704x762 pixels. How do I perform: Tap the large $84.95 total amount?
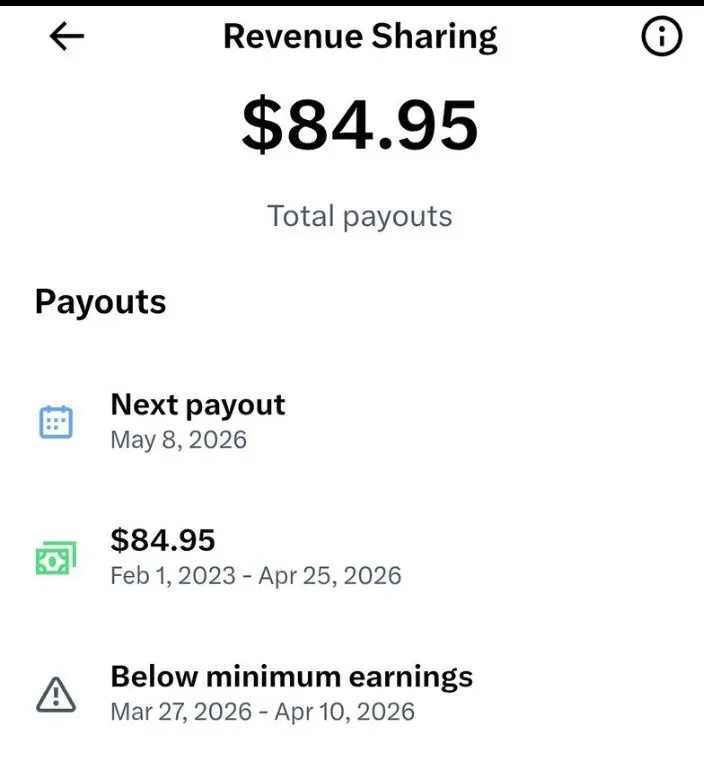(360, 124)
